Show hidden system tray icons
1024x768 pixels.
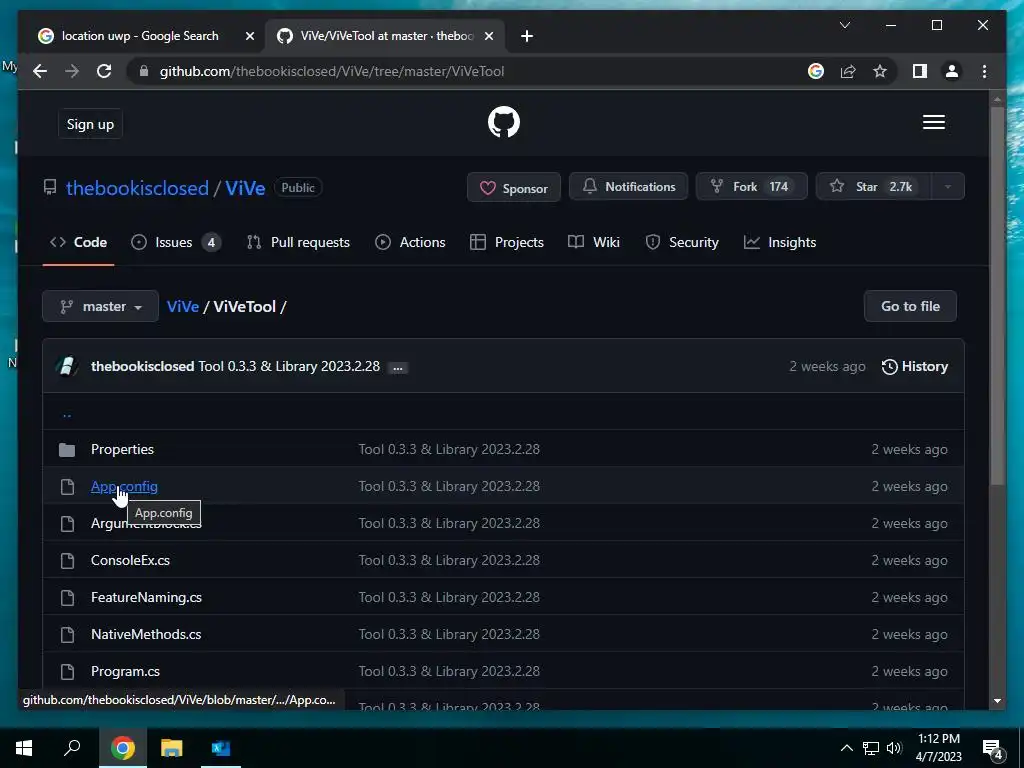pyautogui.click(x=846, y=748)
